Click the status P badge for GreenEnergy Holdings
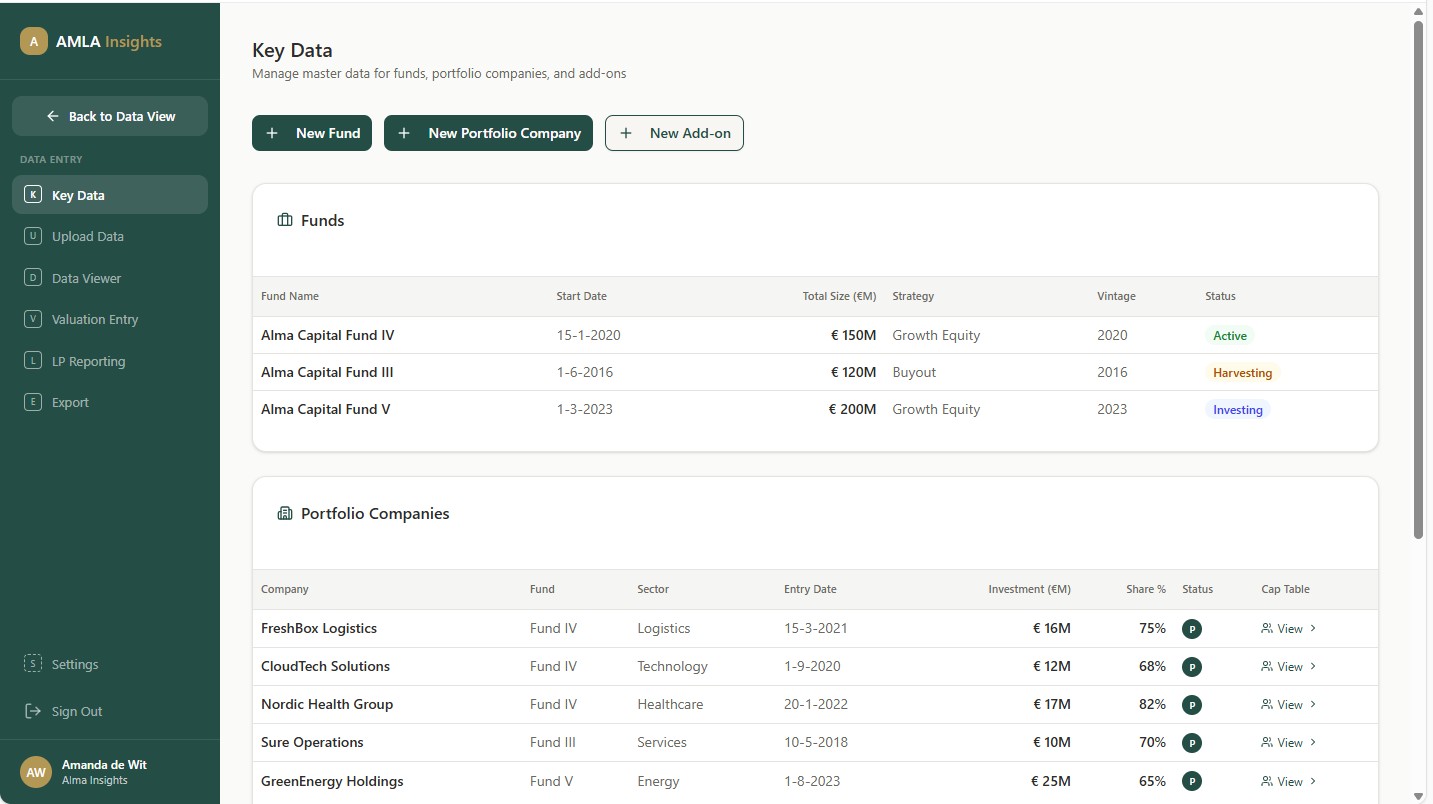1433x804 pixels. click(x=1192, y=781)
